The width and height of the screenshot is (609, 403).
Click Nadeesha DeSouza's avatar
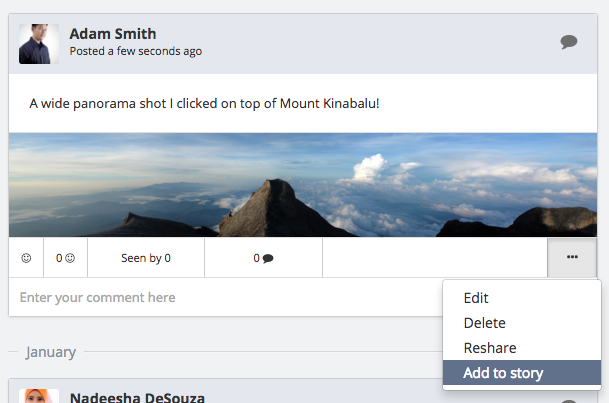pyautogui.click(x=39, y=396)
